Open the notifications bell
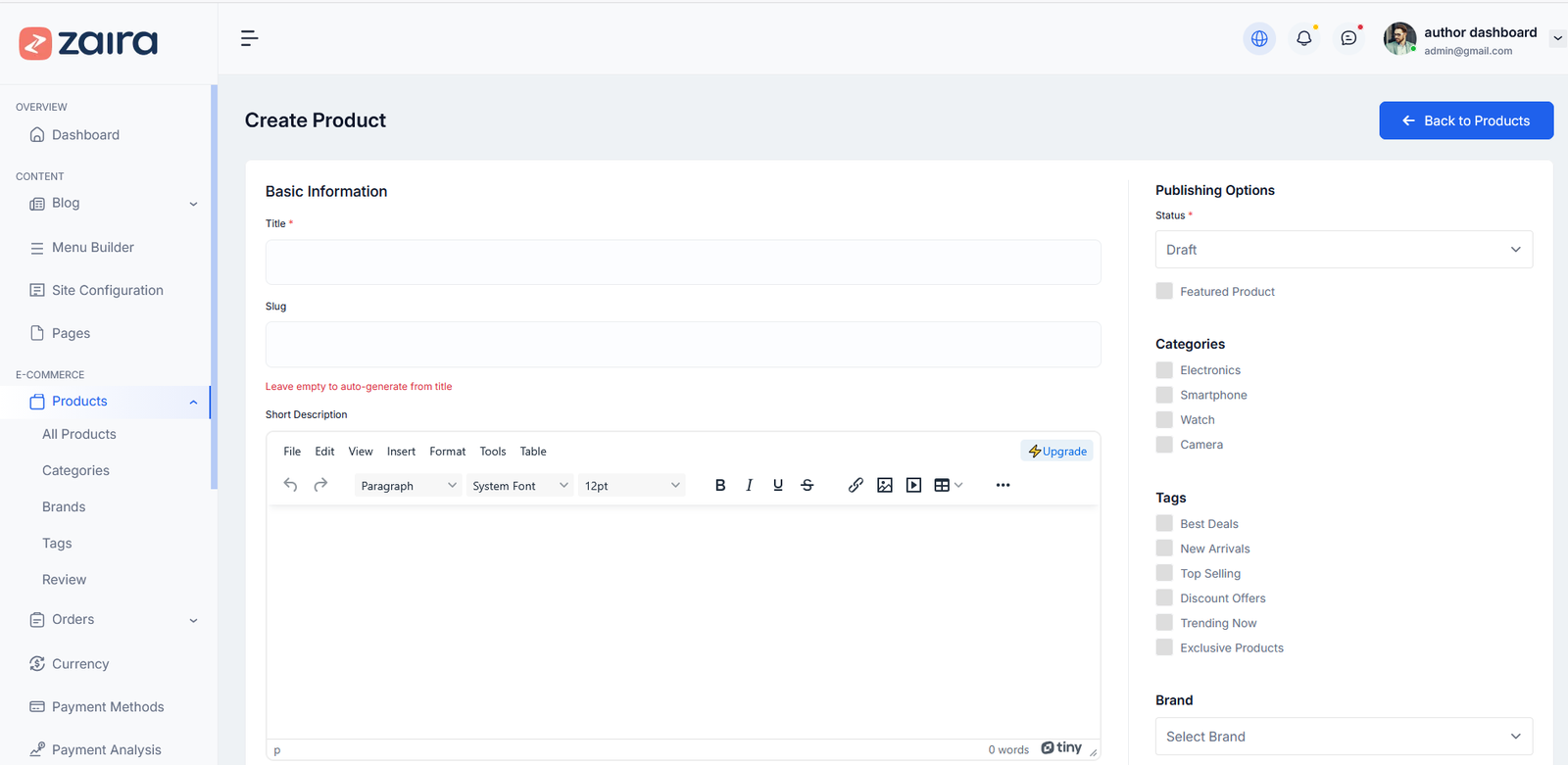This screenshot has width=1568, height=765. point(1303,38)
